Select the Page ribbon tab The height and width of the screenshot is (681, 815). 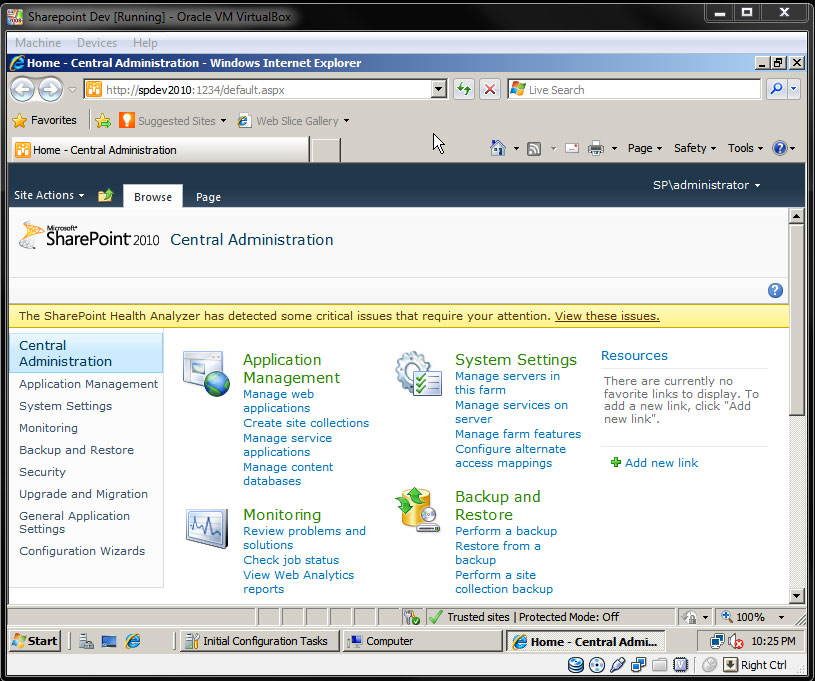coord(208,197)
